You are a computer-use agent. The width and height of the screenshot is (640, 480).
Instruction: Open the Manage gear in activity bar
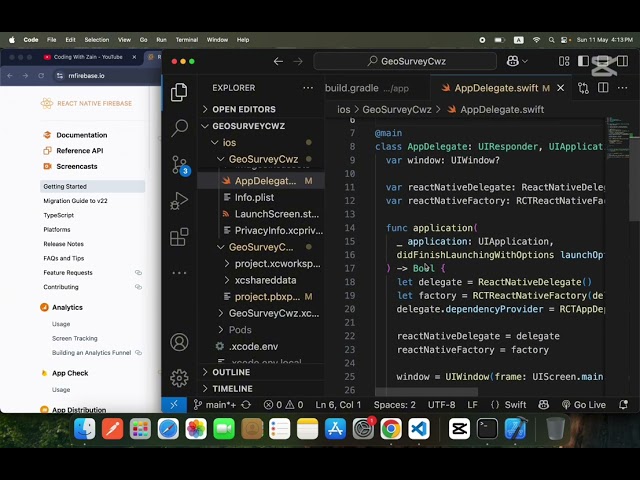pyautogui.click(x=179, y=378)
